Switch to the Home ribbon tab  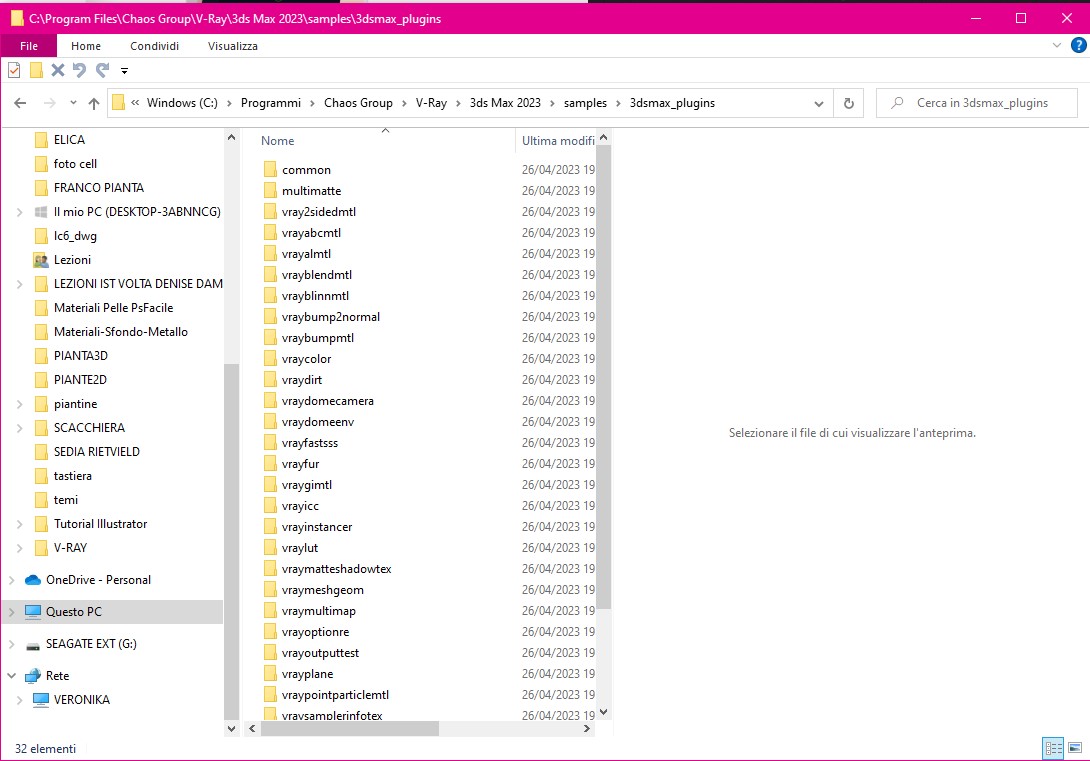pyautogui.click(x=86, y=46)
